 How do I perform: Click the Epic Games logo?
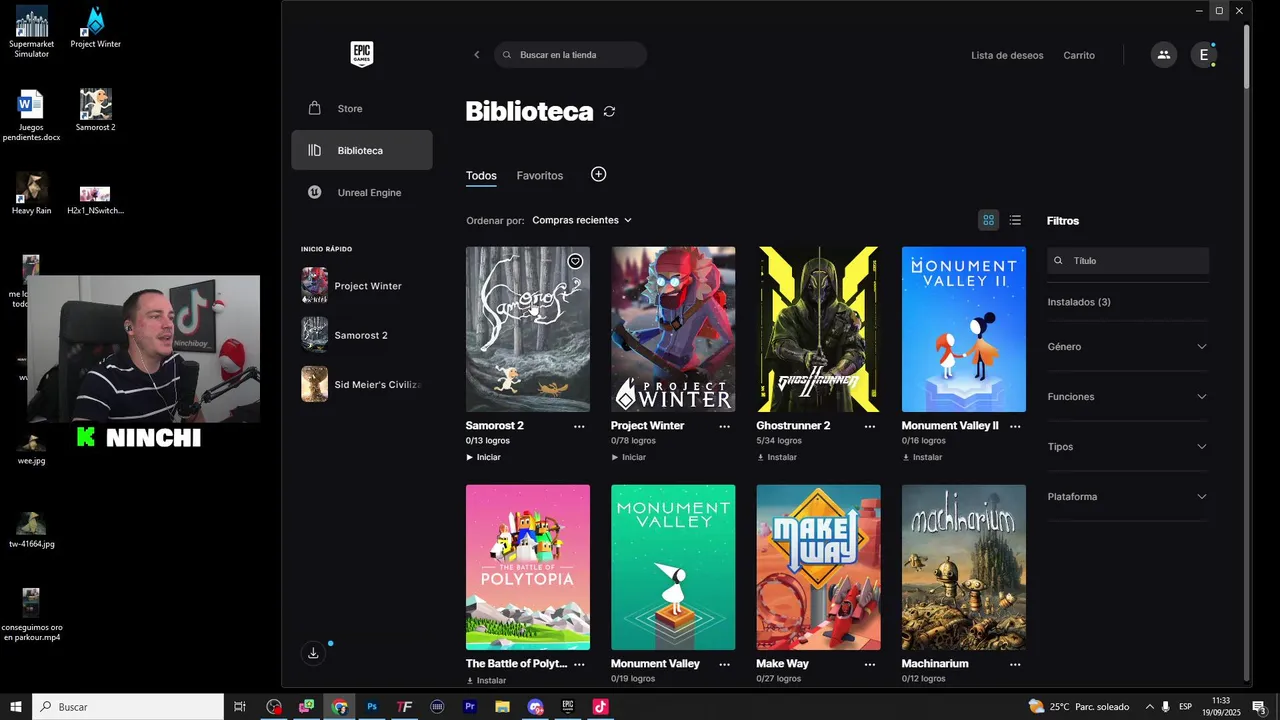tap(362, 54)
